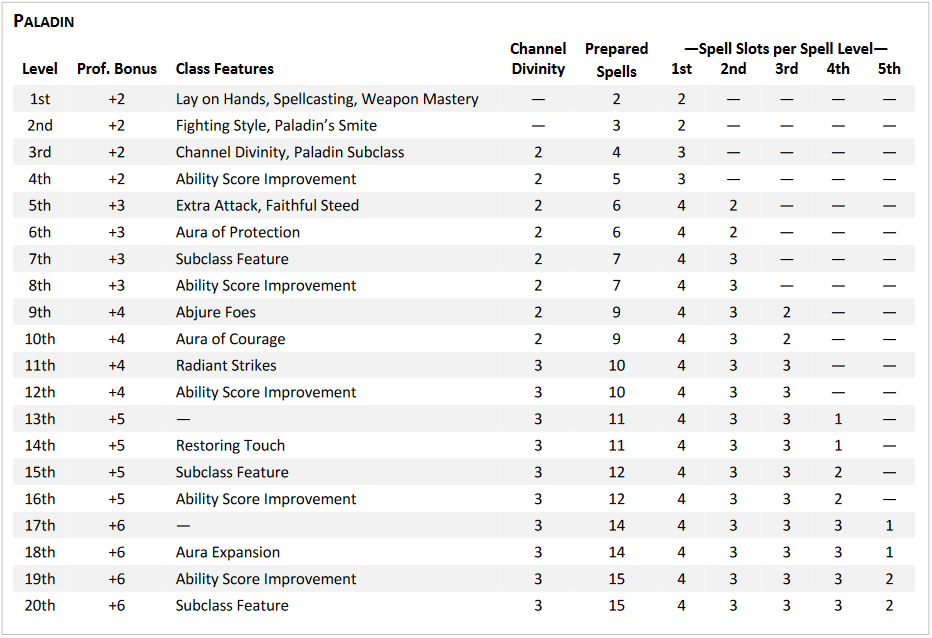Click the Restoring Touch feature
932x638 pixels.
click(230, 446)
